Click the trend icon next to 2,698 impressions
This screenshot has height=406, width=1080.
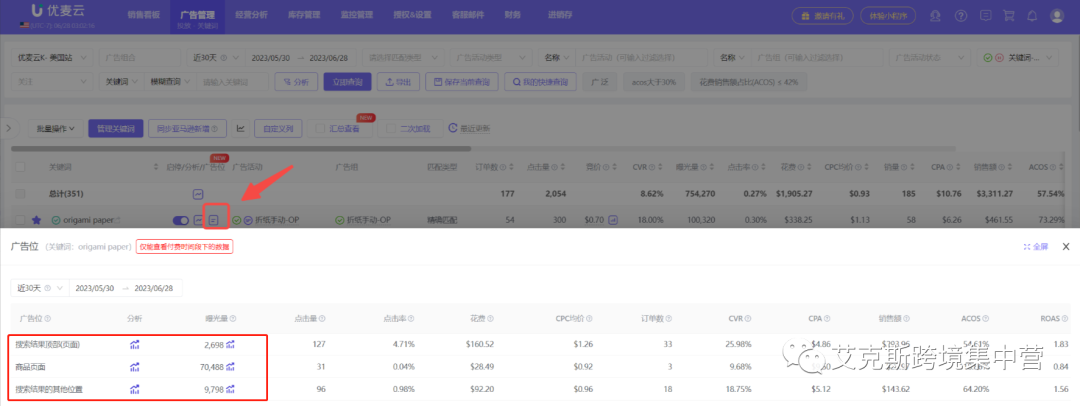[x=231, y=344]
